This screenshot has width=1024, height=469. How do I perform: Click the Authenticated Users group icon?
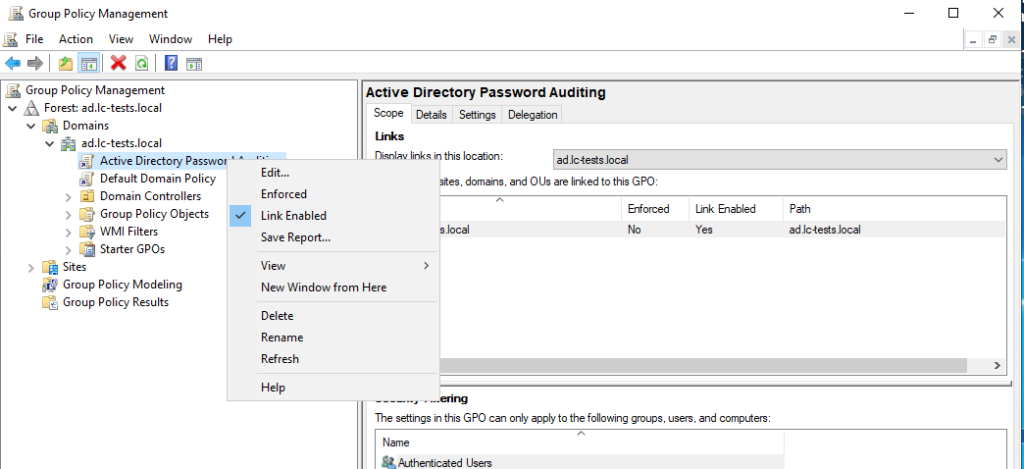389,462
